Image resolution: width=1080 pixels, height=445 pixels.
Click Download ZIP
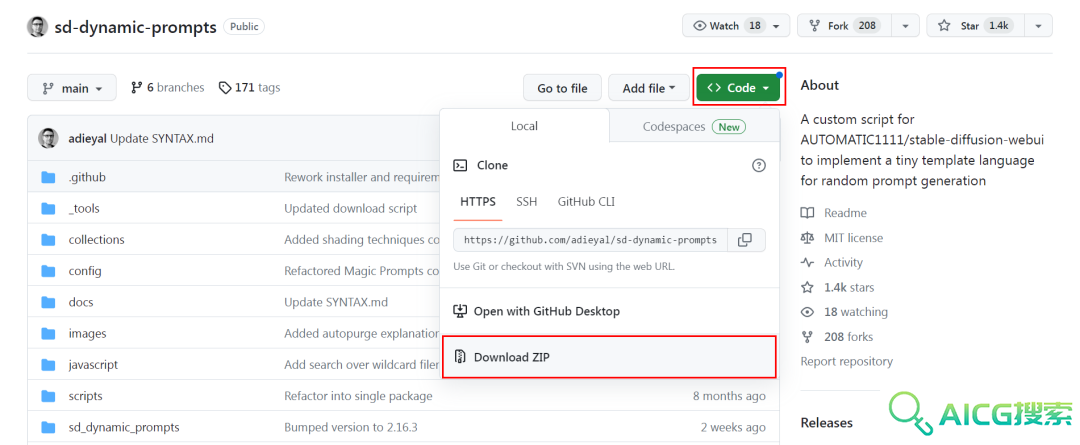point(609,357)
